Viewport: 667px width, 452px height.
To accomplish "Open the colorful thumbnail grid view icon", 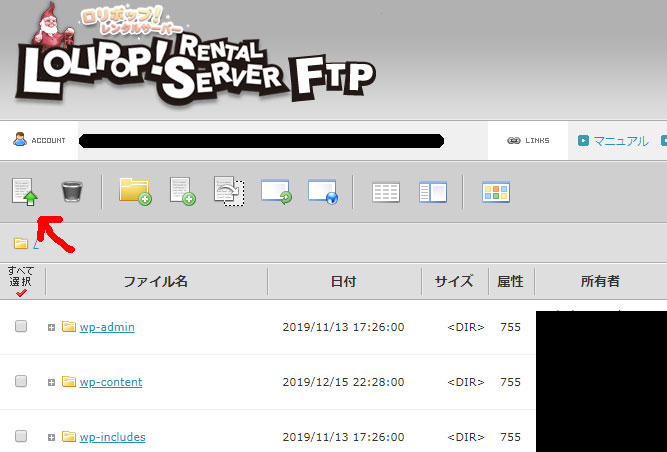I will (496, 192).
